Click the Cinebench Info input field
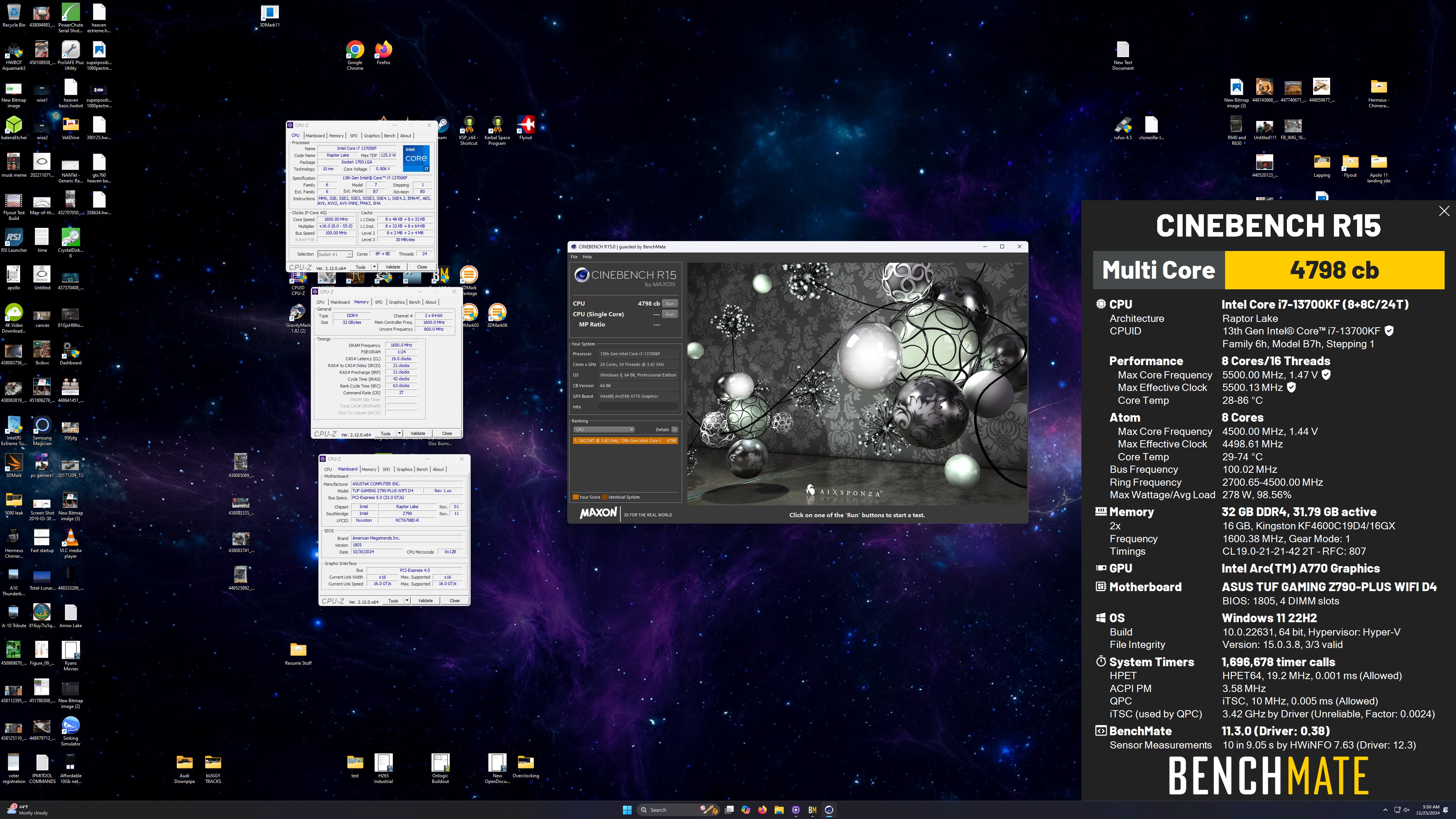Screen dimensions: 1456x819 point(637,407)
